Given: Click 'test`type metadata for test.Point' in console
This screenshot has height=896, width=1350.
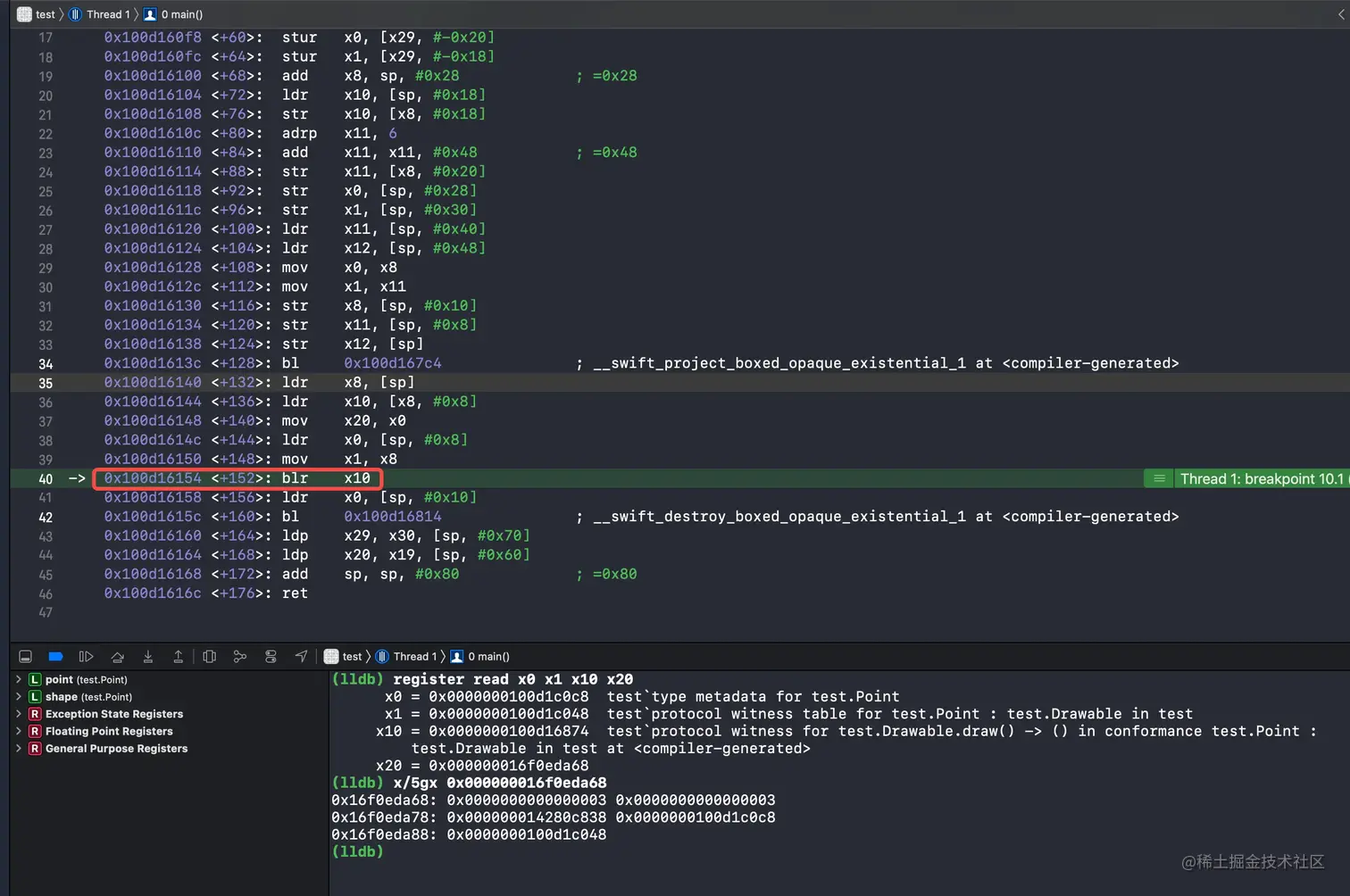Looking at the screenshot, I should click(754, 697).
